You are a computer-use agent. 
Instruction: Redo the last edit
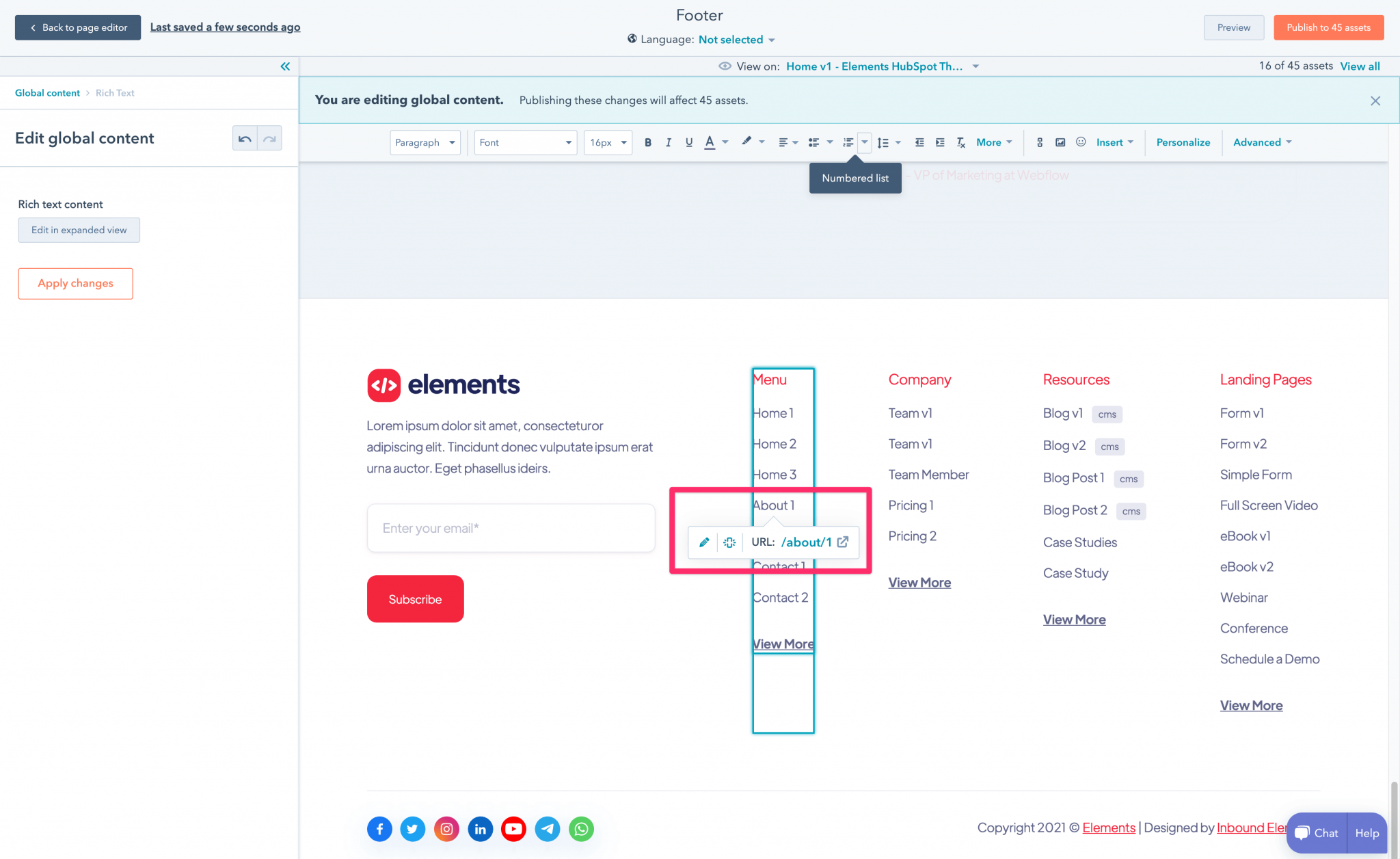pos(269,138)
